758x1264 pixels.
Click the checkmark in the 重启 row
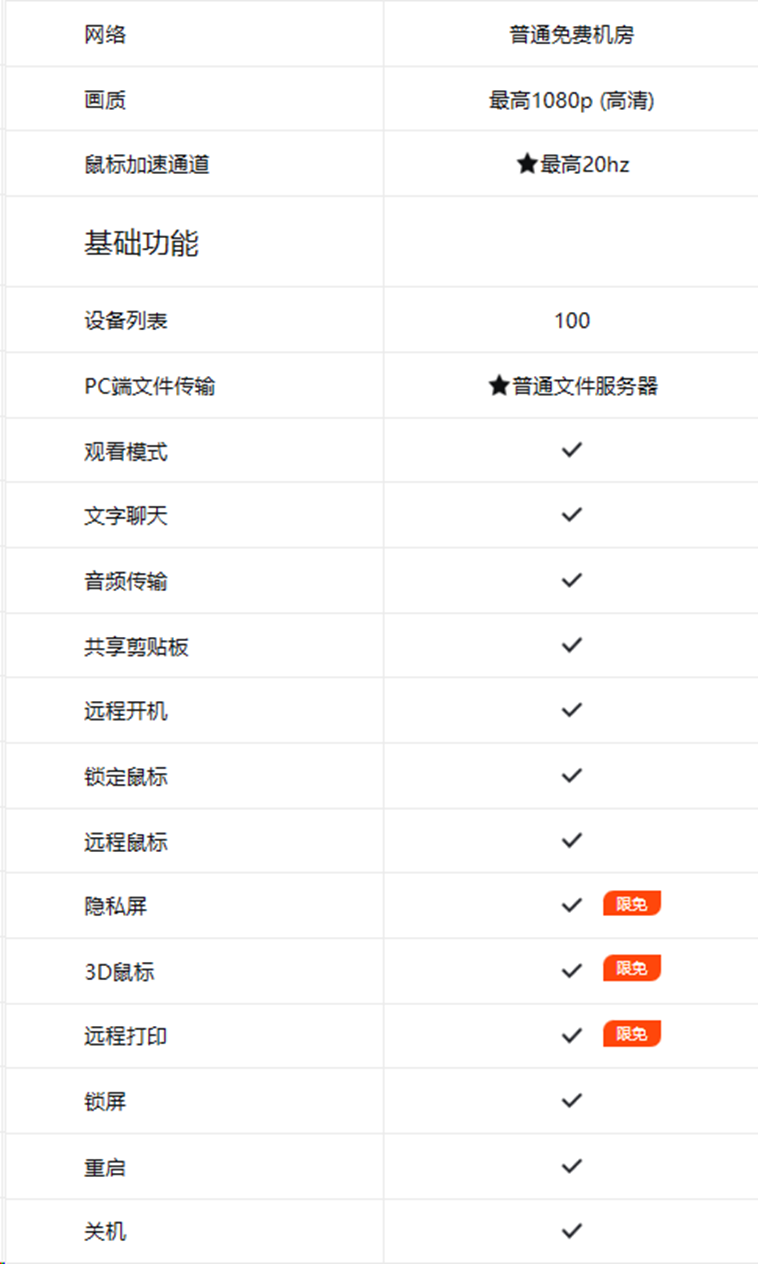[x=571, y=1165]
